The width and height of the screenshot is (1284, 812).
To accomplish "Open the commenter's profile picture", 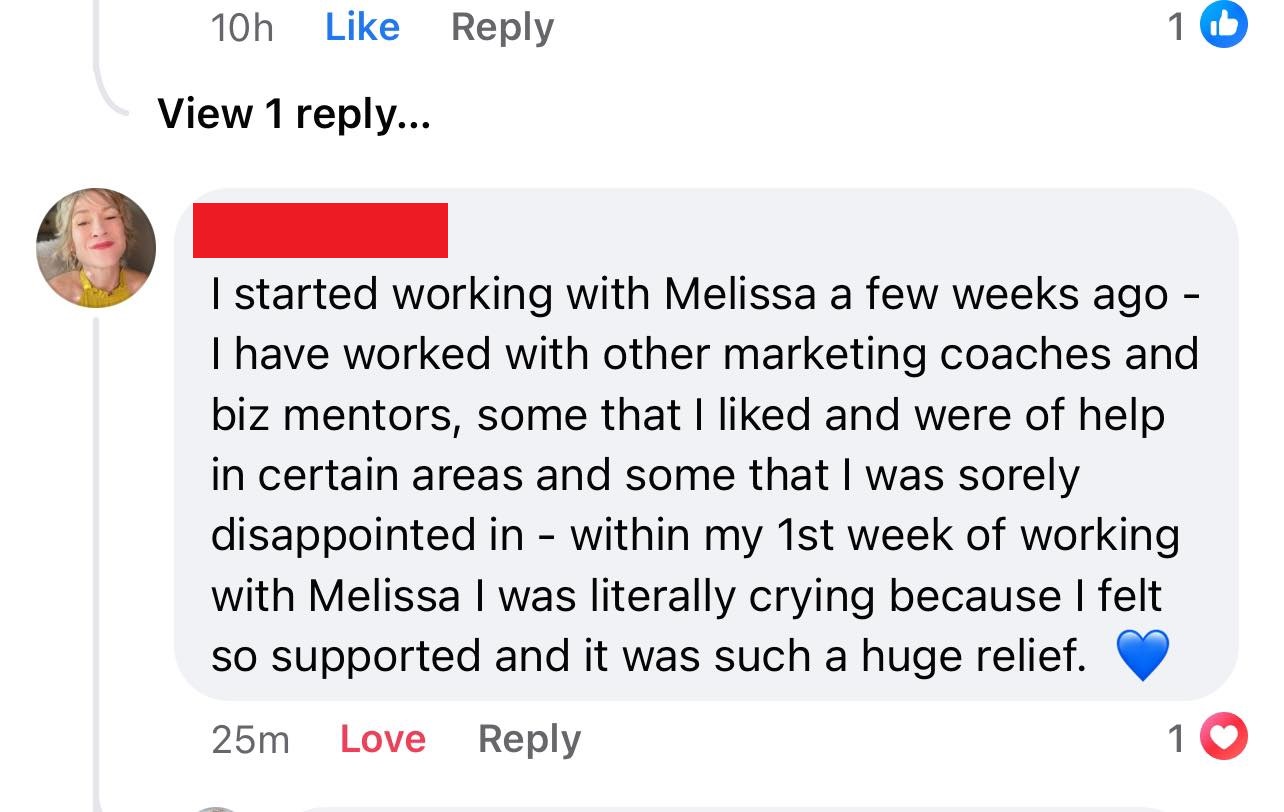I will [96, 247].
